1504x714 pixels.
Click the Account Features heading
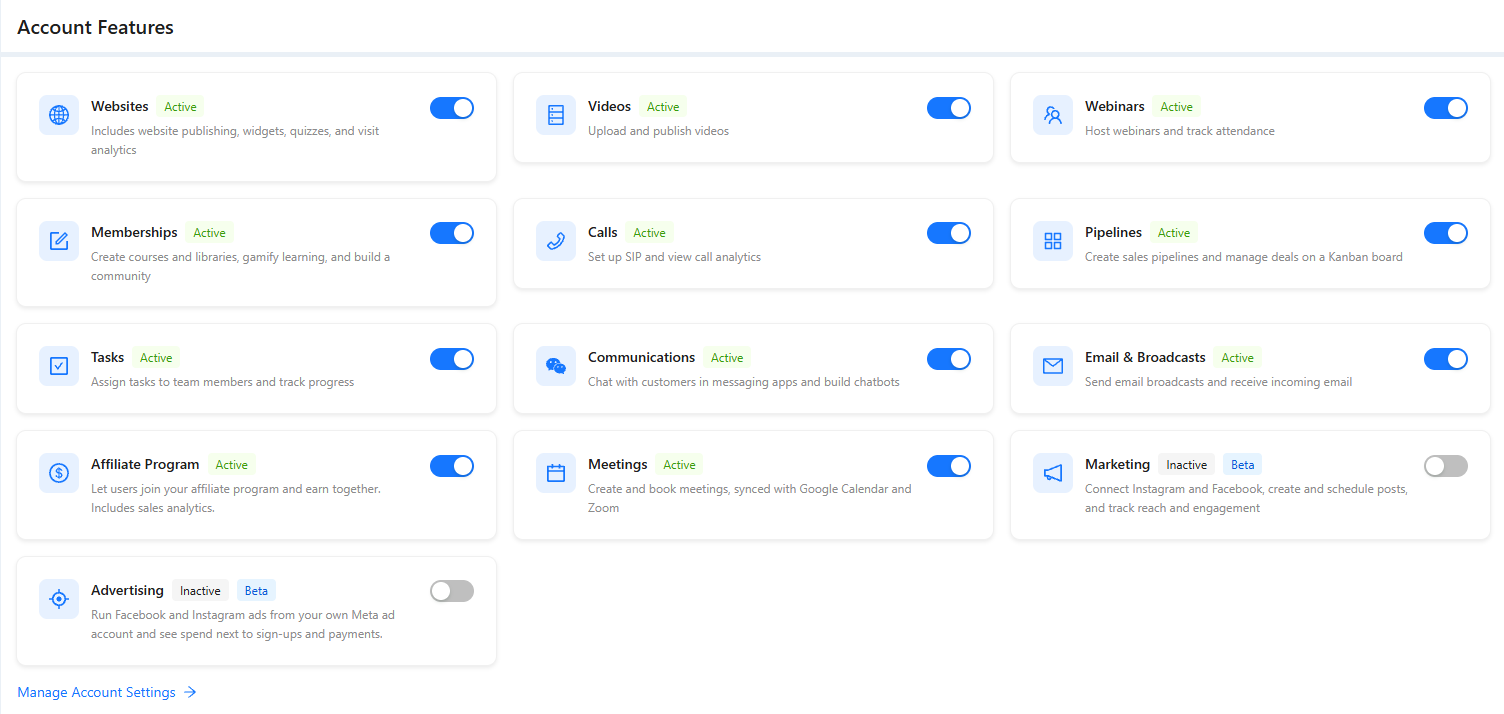96,28
